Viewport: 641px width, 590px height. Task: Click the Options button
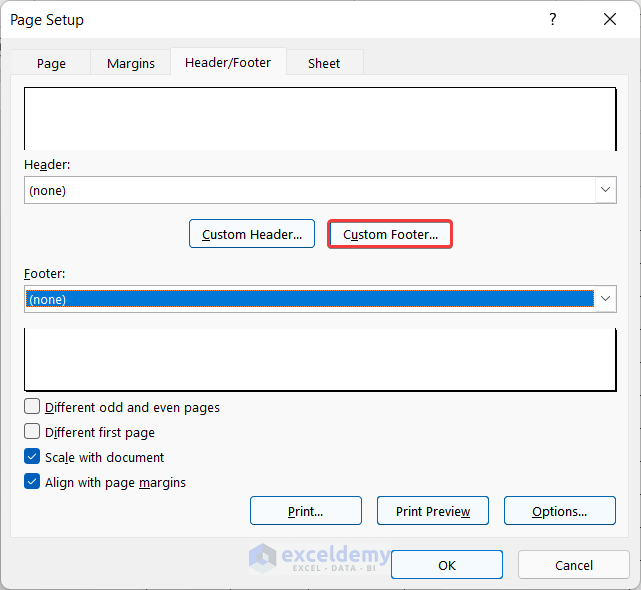pos(559,511)
